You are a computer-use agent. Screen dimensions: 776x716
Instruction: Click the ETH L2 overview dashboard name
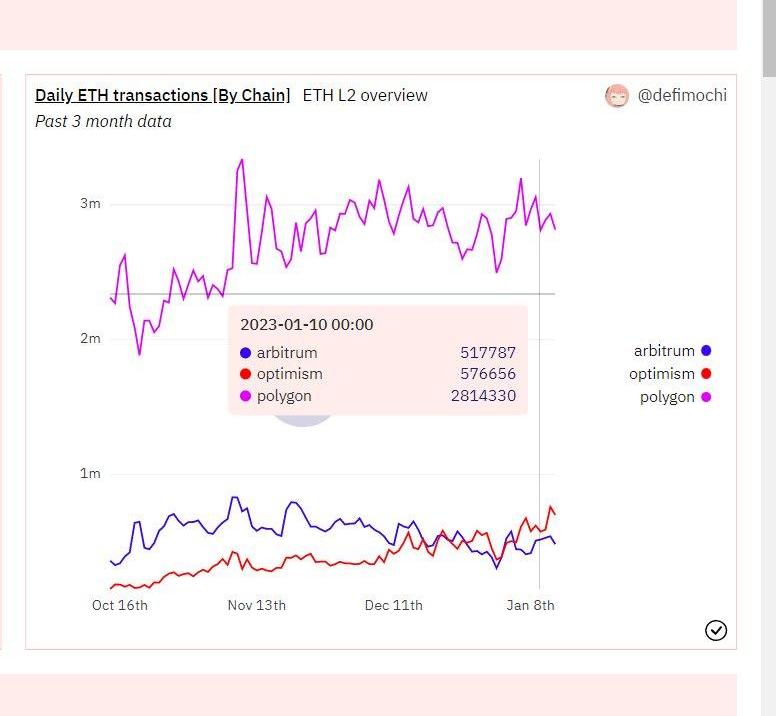point(365,95)
